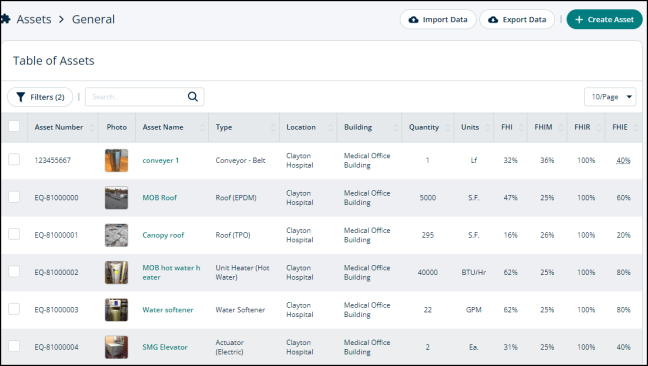Open the Water softener photo thumbnail
This screenshot has width=648, height=366.
117,309
